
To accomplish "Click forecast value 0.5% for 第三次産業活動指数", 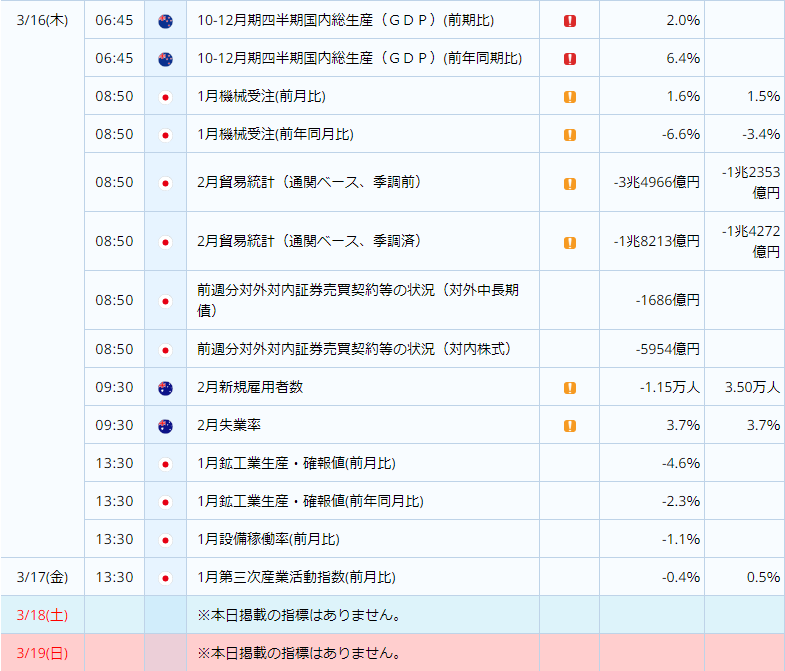I will [x=763, y=577].
